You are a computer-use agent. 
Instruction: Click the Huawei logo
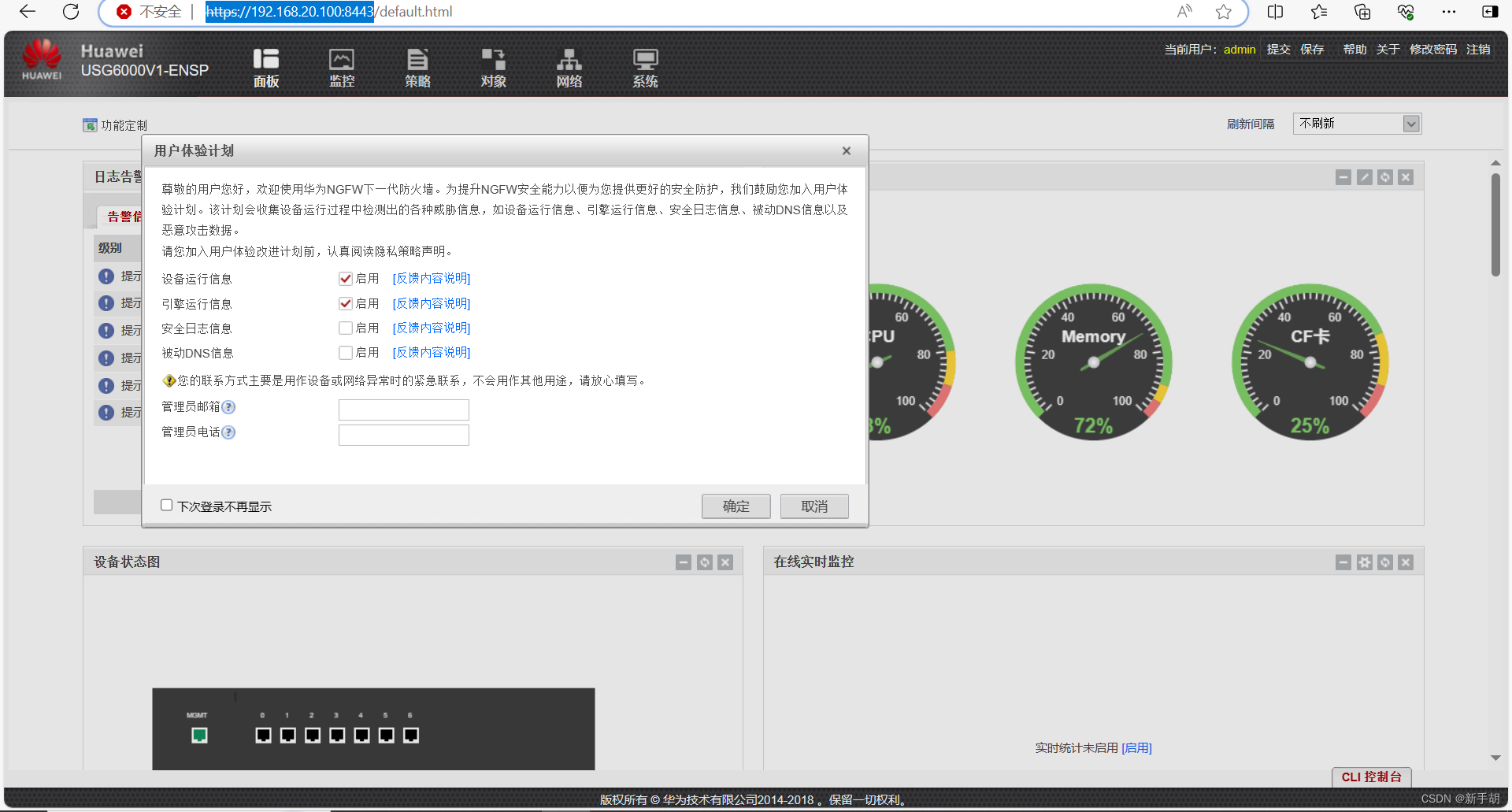pos(42,60)
